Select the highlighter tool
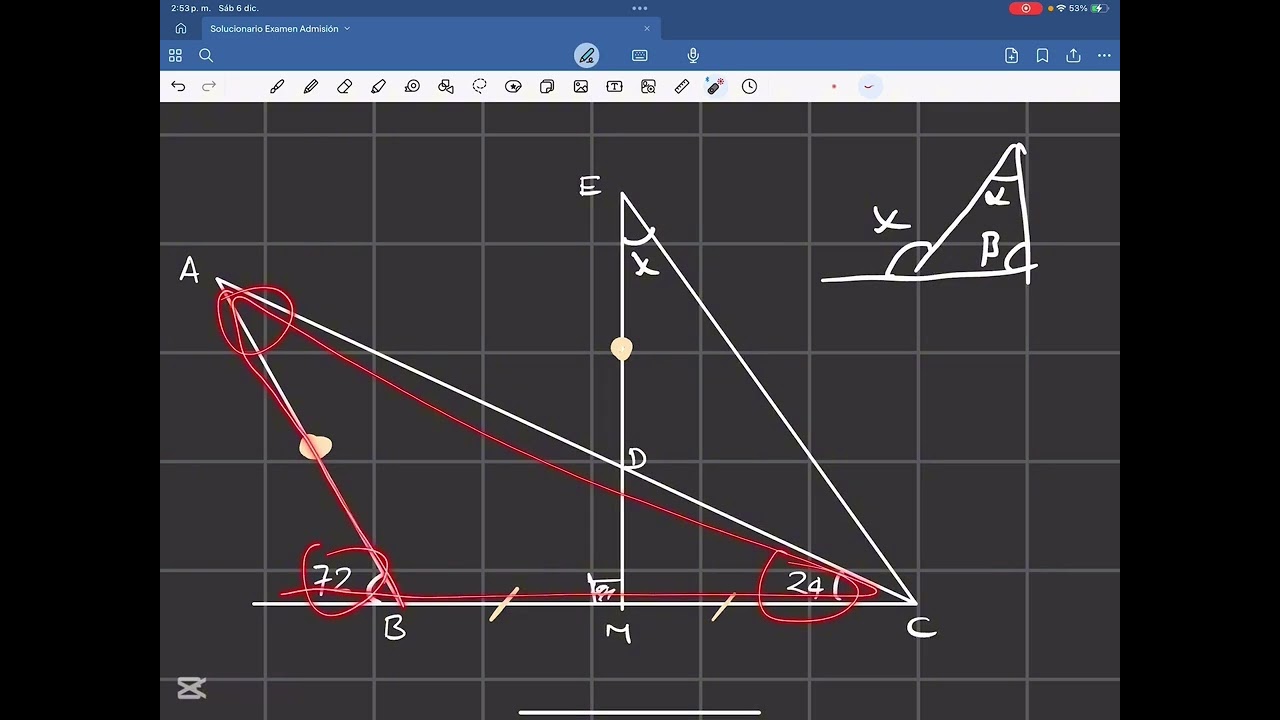The height and width of the screenshot is (720, 1280). click(x=378, y=87)
